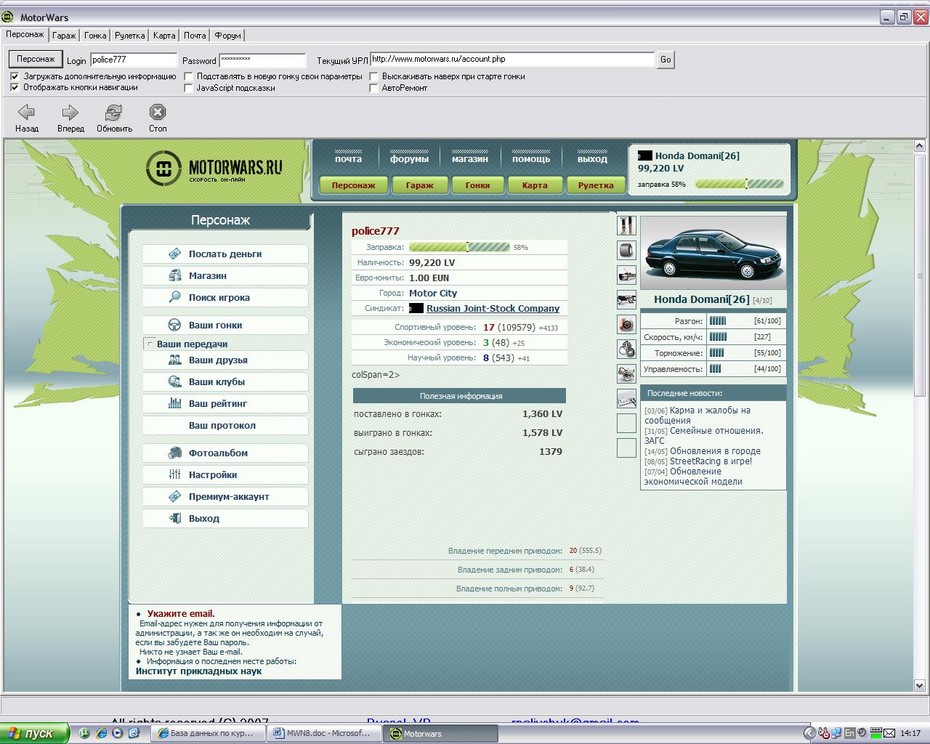Click the Go button next to URL

click(x=666, y=59)
